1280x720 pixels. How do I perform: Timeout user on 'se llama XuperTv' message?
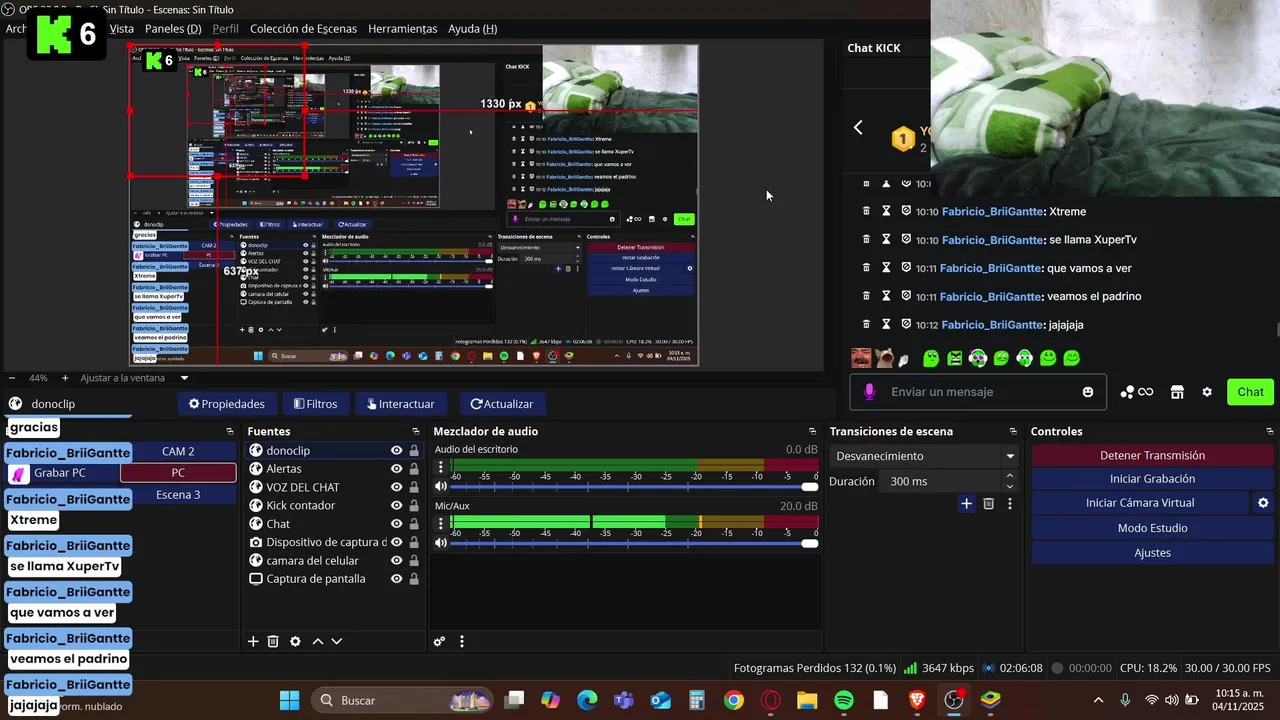(886, 240)
